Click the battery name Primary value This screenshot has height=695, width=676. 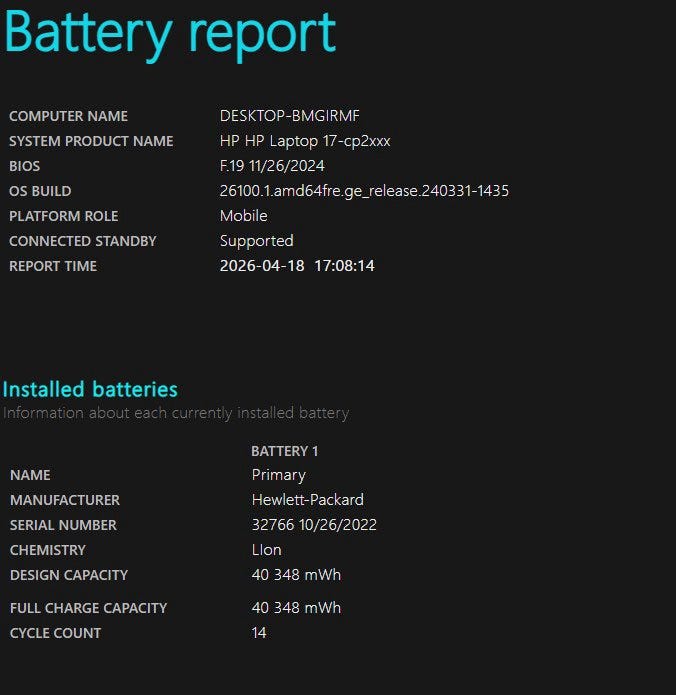pos(278,475)
